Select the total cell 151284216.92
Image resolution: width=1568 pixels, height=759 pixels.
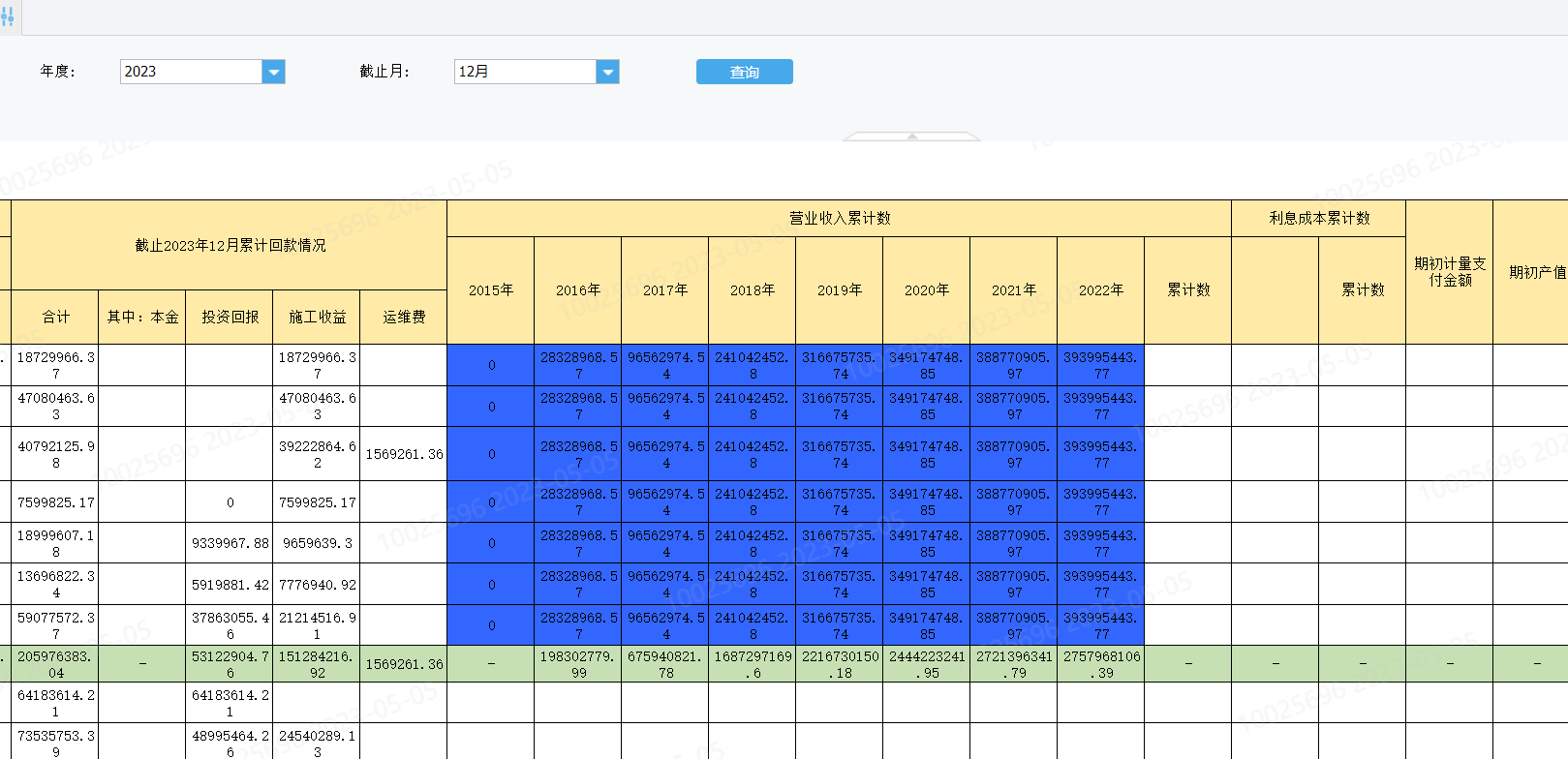pyautogui.click(x=317, y=664)
